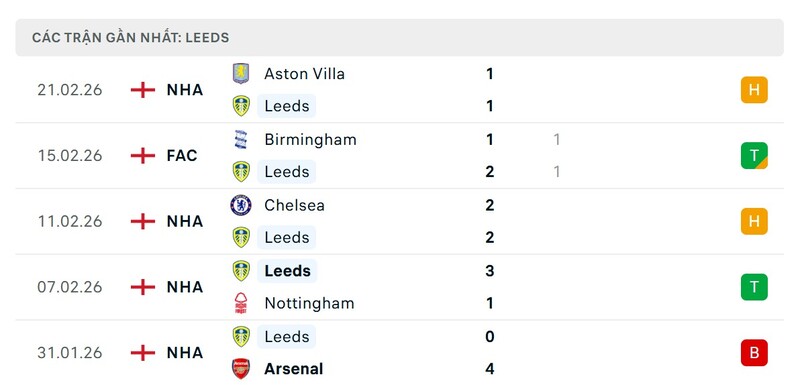Click Leeds crest in Aston Villa match
The image size is (800, 385).
coord(241,106)
